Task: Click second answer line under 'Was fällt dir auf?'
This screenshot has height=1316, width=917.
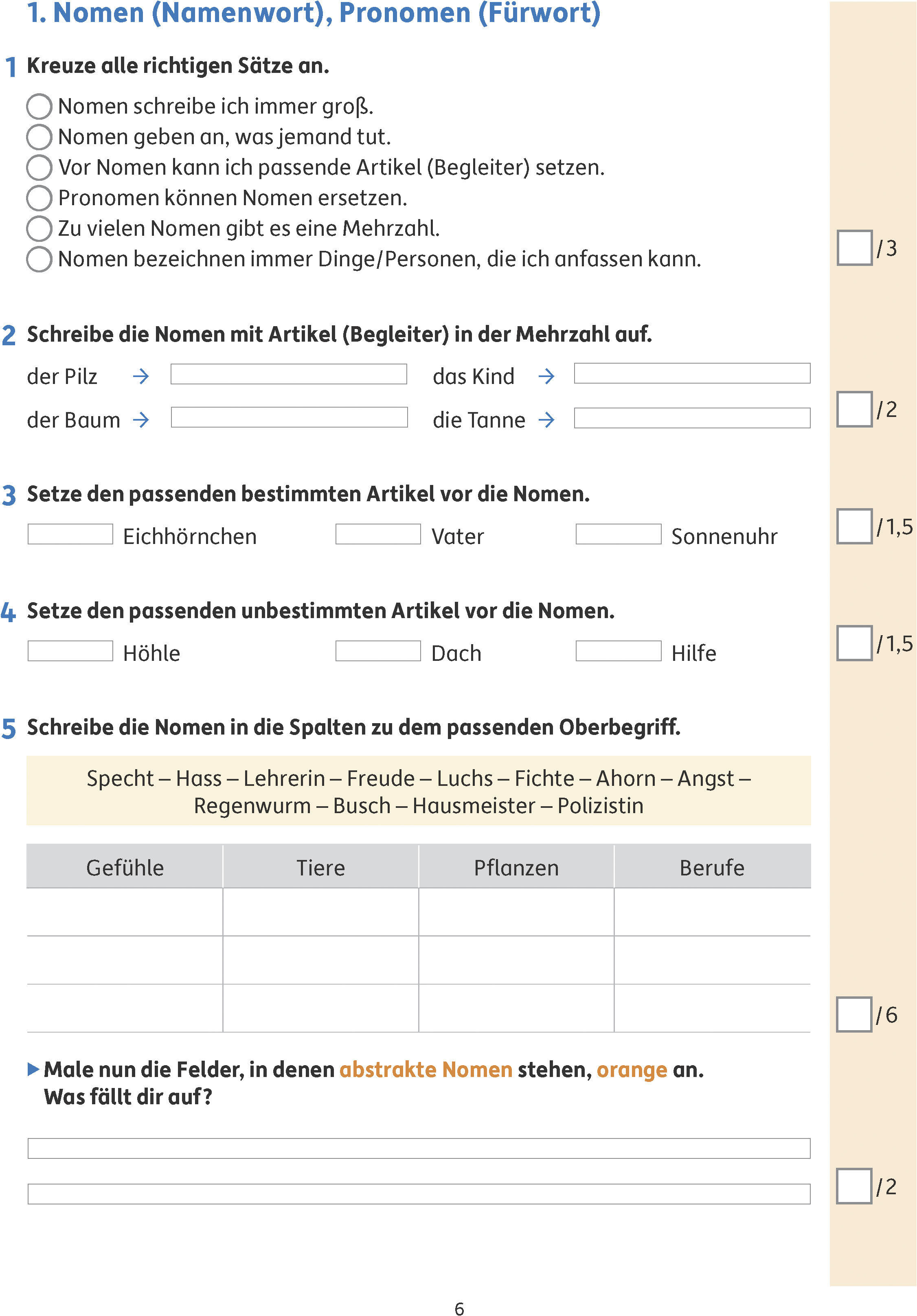Action: coord(419,1194)
